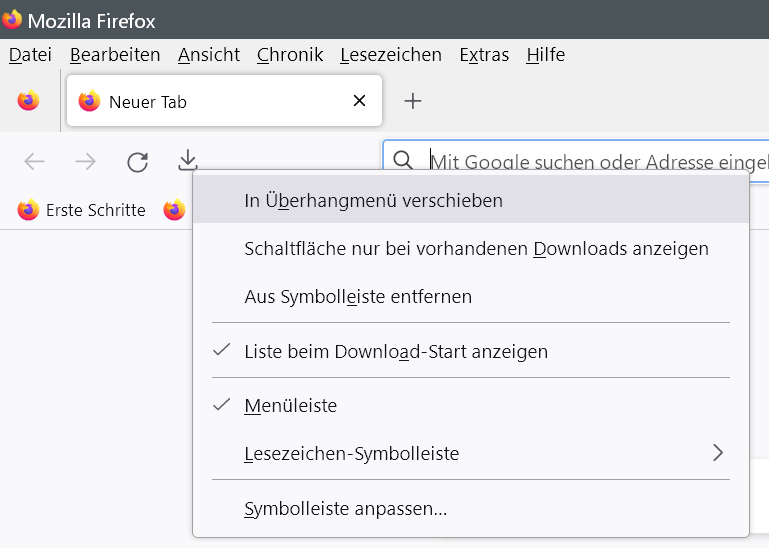Uncheck the Menüleiste option
The width and height of the screenshot is (769, 548).
291,406
